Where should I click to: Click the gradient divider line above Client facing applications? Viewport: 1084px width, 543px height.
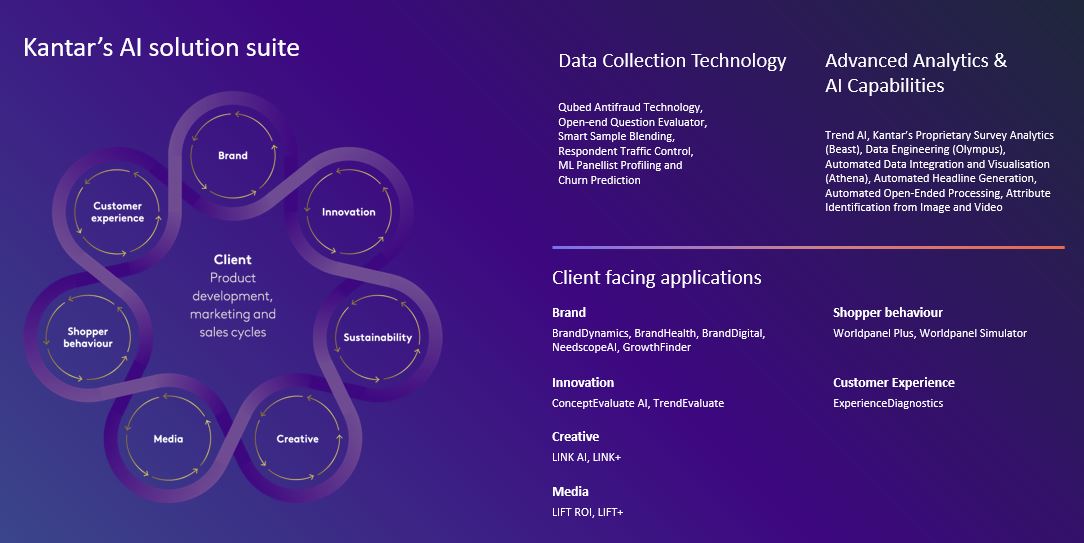click(808, 247)
